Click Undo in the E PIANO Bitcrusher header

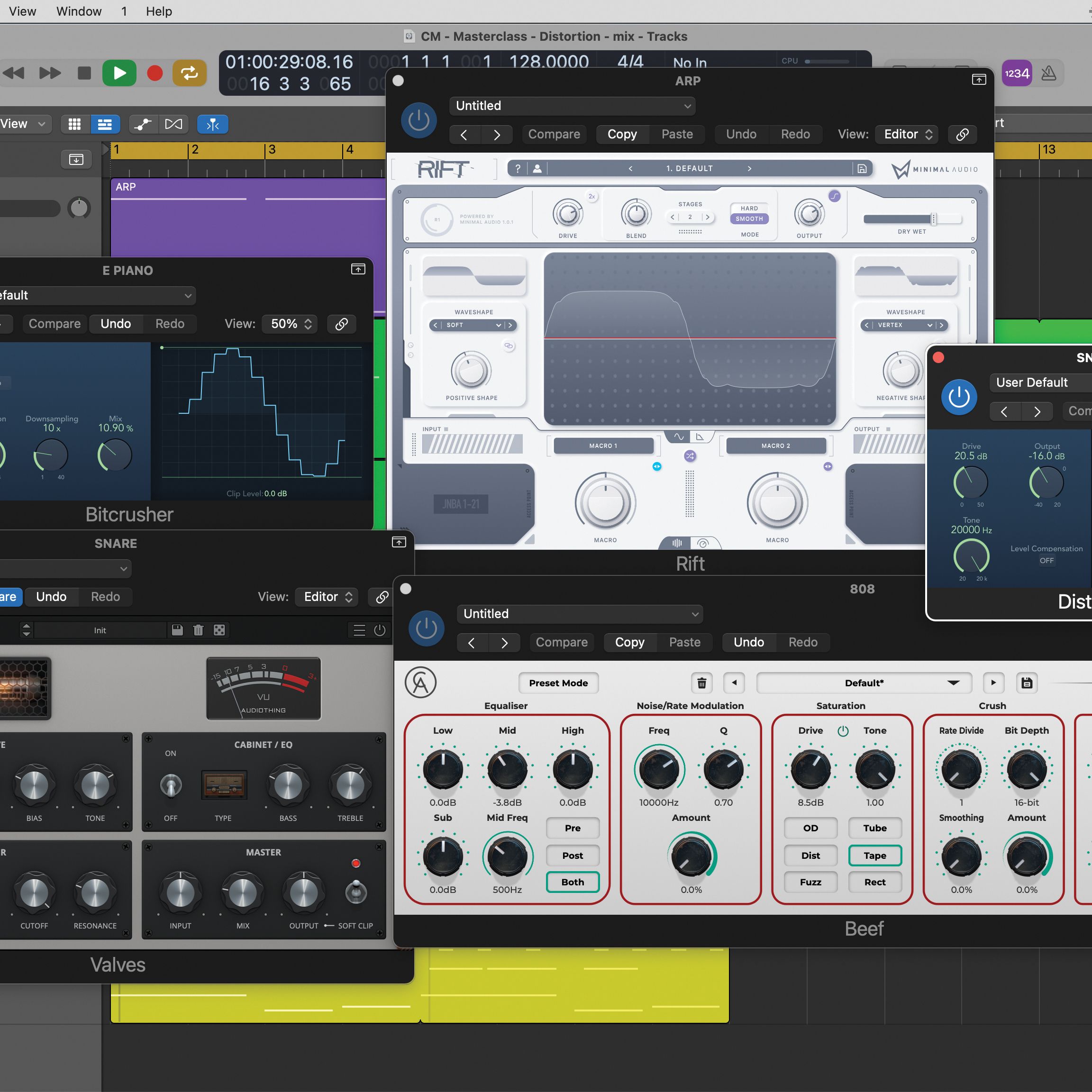tap(115, 324)
